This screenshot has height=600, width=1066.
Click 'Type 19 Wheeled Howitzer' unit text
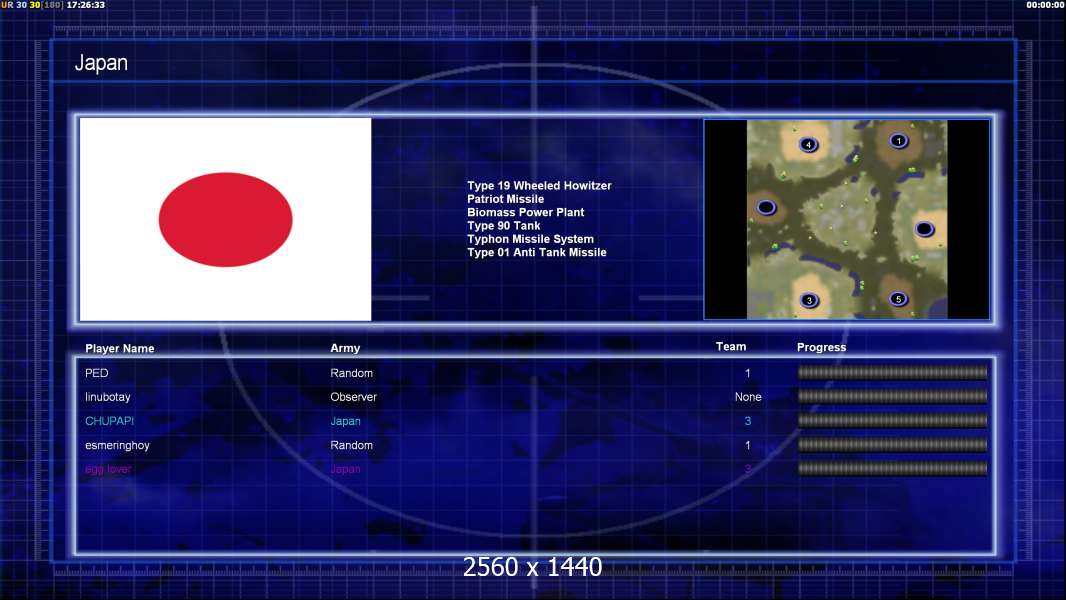pos(539,186)
